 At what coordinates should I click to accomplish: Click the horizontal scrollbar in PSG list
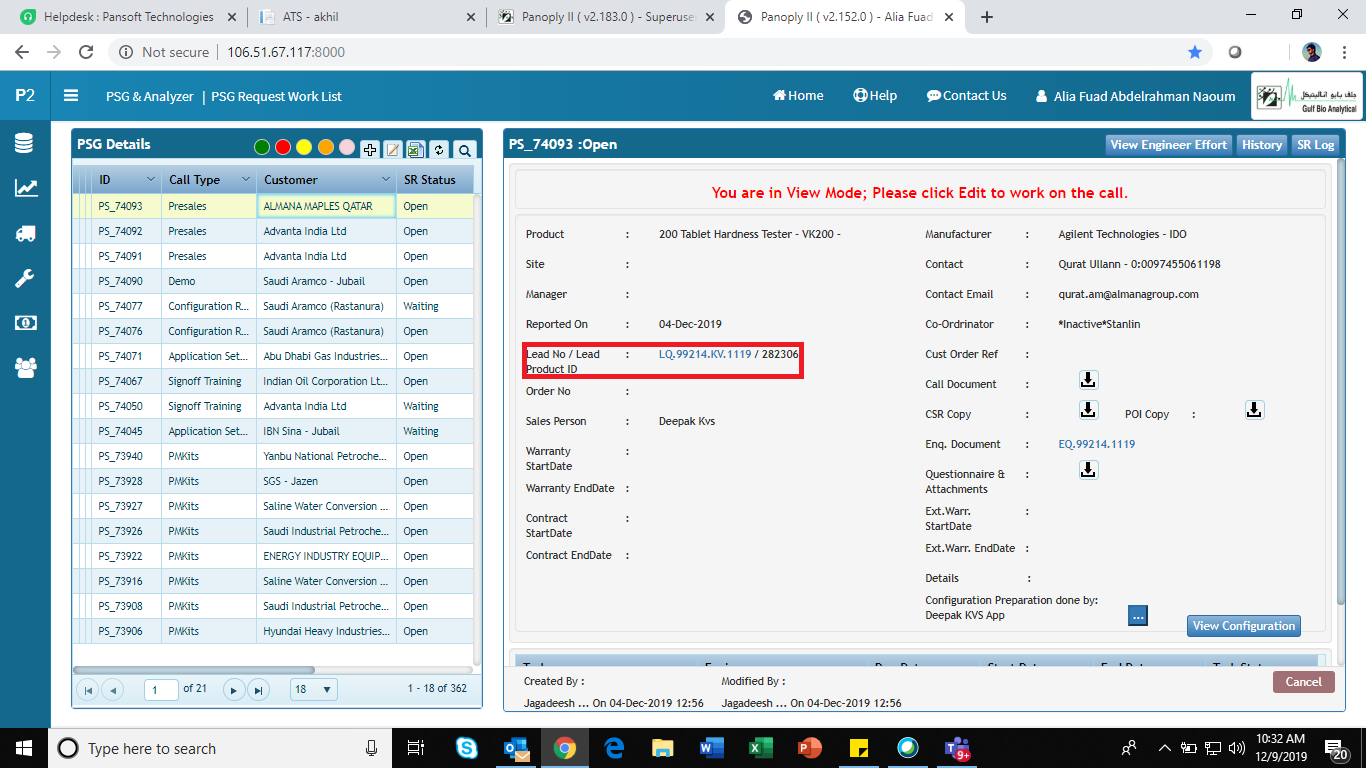(194, 670)
